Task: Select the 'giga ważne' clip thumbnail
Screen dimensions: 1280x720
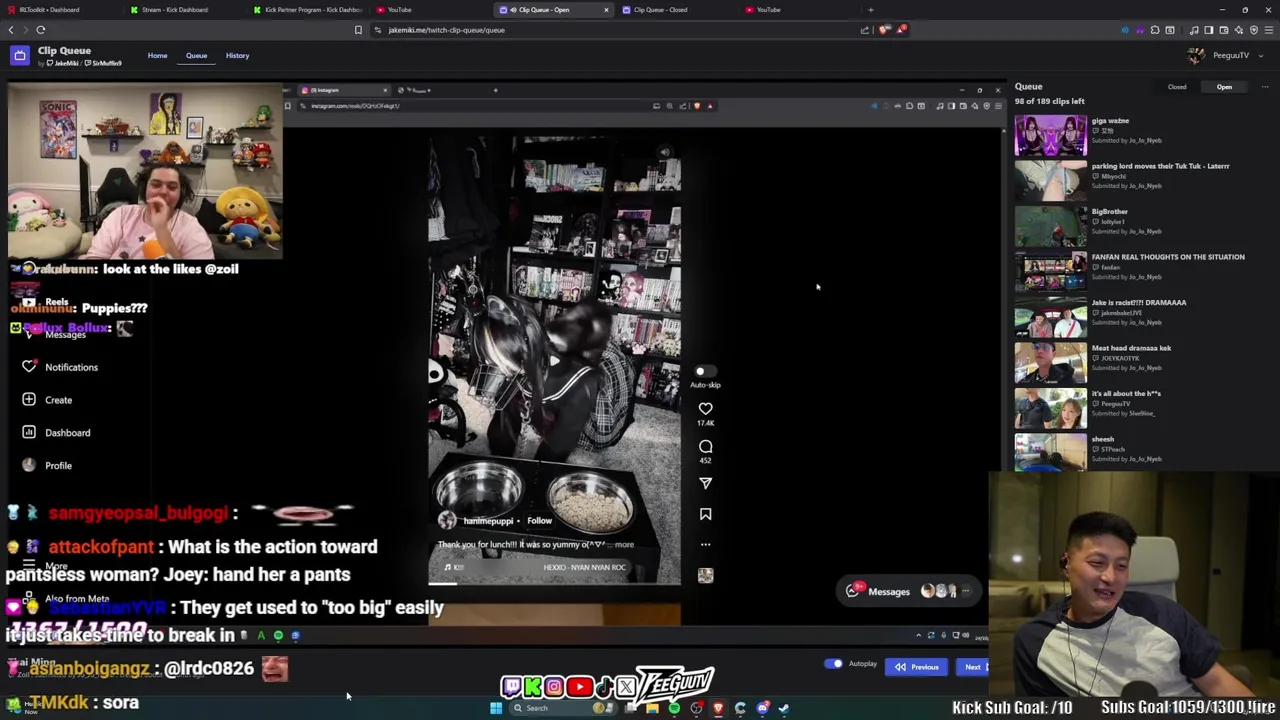Action: tap(1050, 135)
